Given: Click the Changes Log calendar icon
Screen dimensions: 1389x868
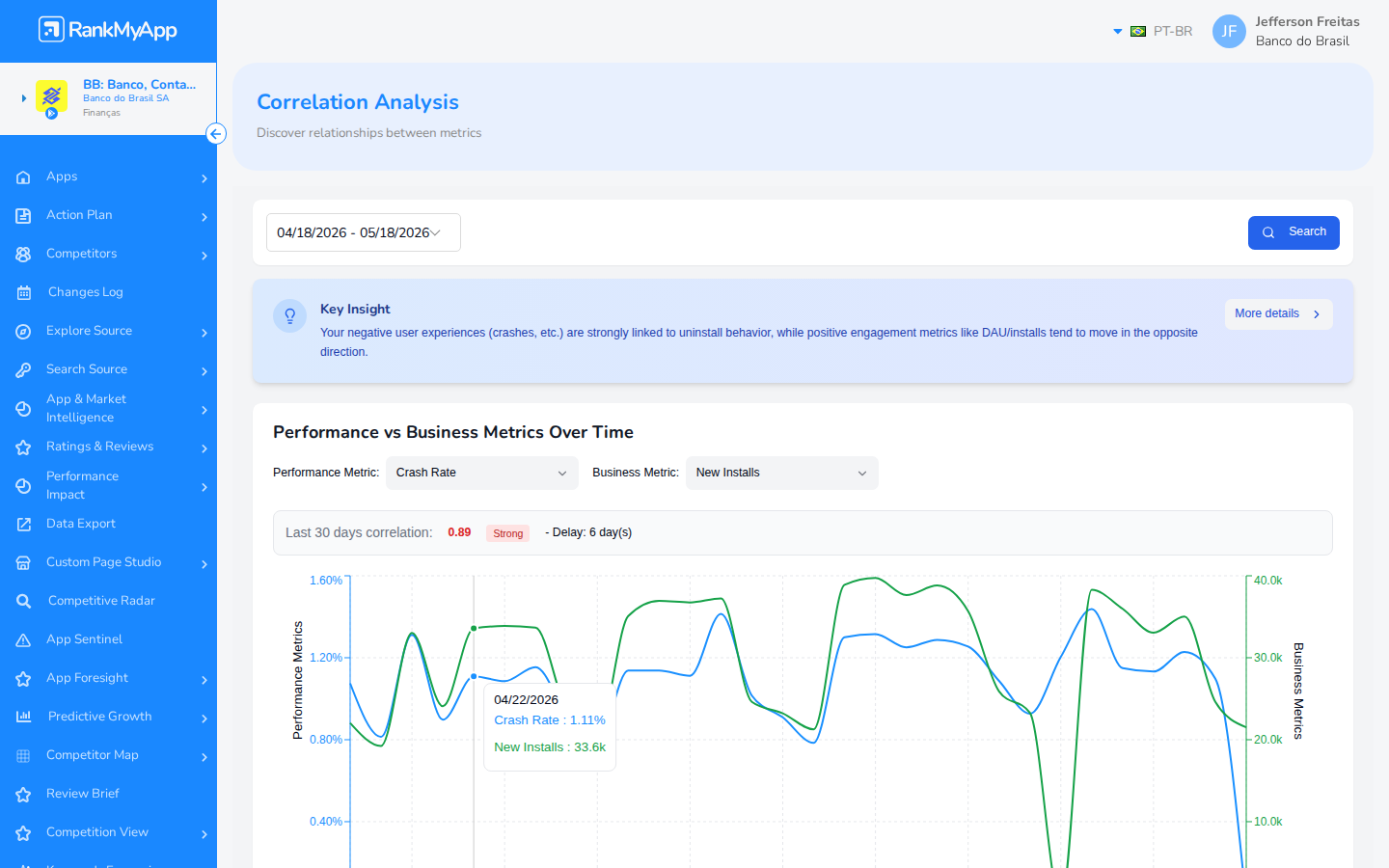Looking at the screenshot, I should [x=24, y=293].
